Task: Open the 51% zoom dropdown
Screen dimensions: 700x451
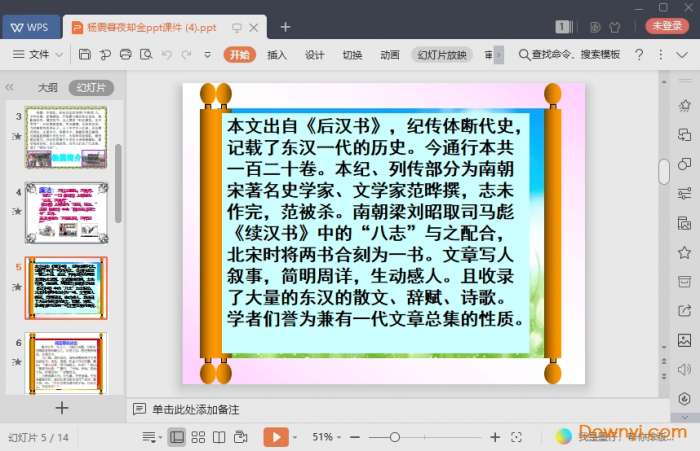Action: (326, 437)
